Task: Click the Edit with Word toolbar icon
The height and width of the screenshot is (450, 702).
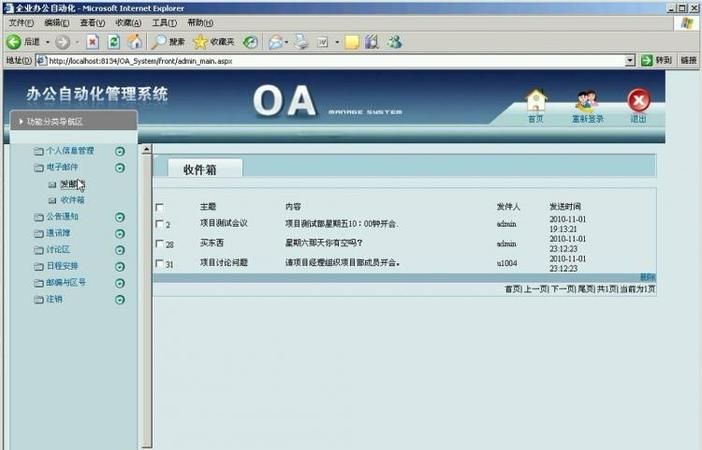Action: pyautogui.click(x=323, y=42)
